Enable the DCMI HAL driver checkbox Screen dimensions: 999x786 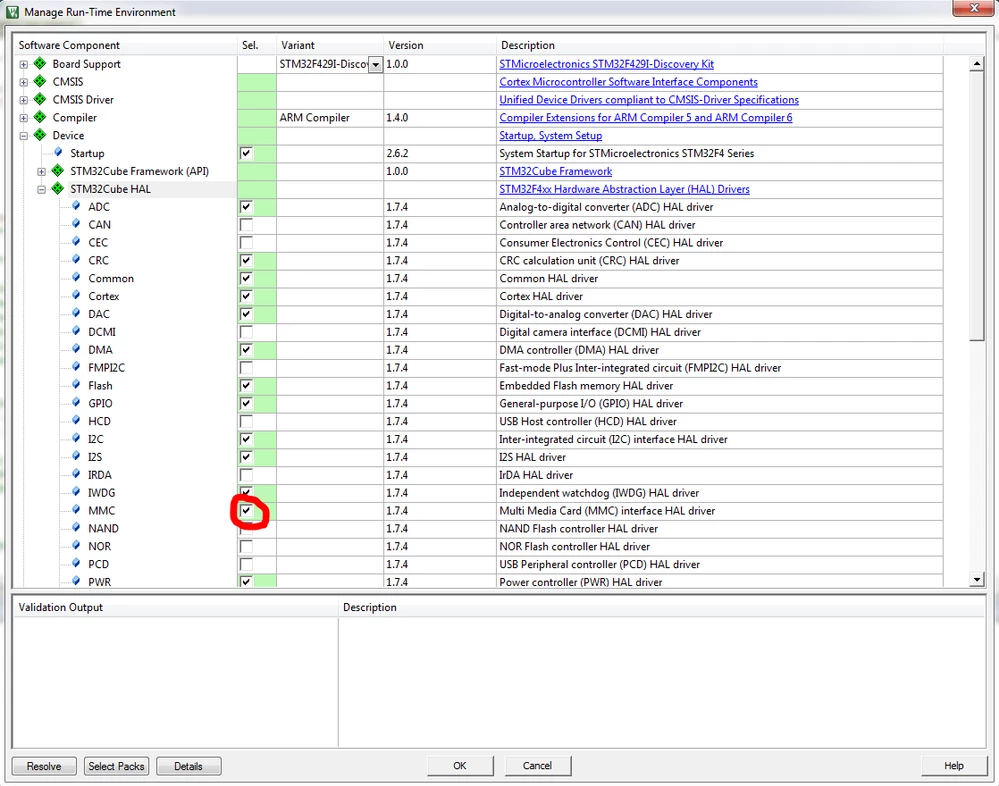[246, 331]
